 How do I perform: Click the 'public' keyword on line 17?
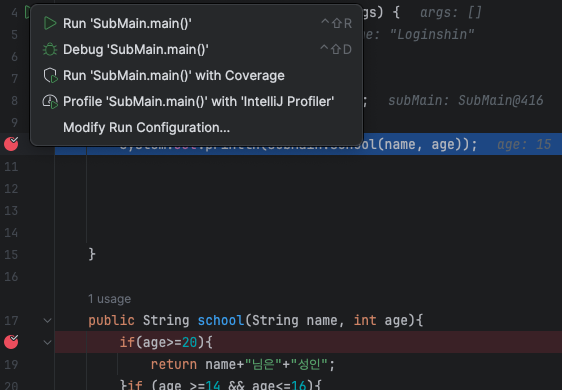click(111, 320)
